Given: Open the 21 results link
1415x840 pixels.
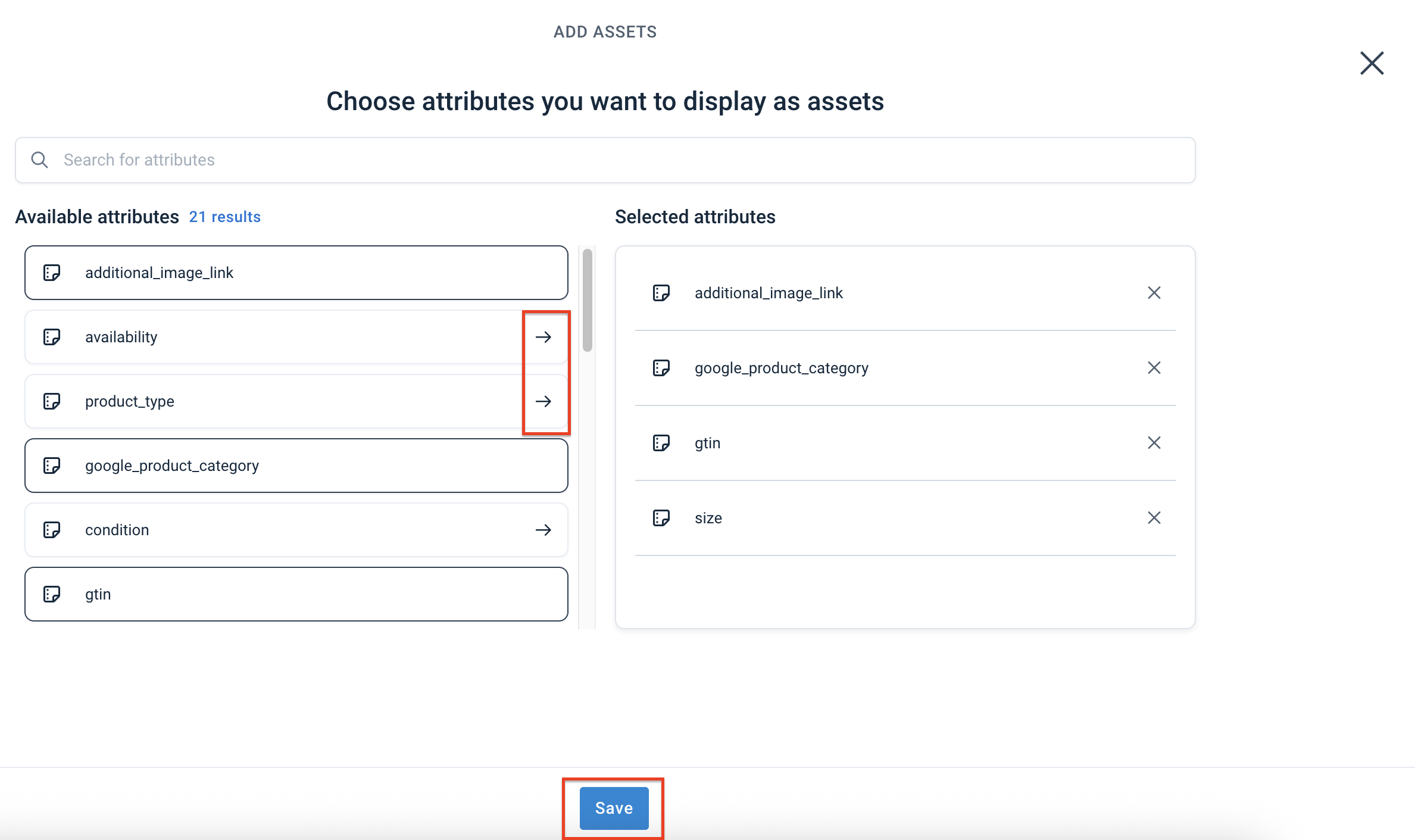Looking at the screenshot, I should pos(224,217).
